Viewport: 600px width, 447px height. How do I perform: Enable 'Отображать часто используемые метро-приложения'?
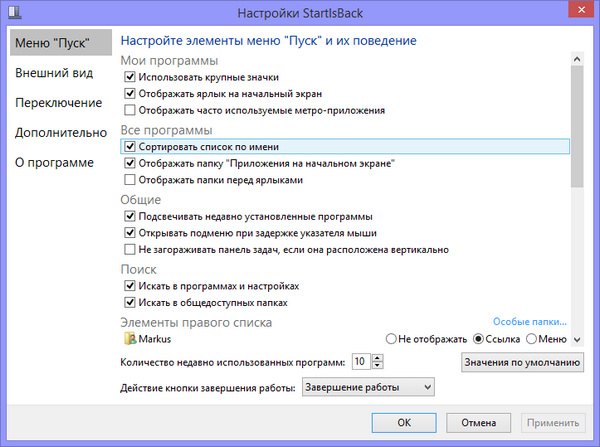129,110
